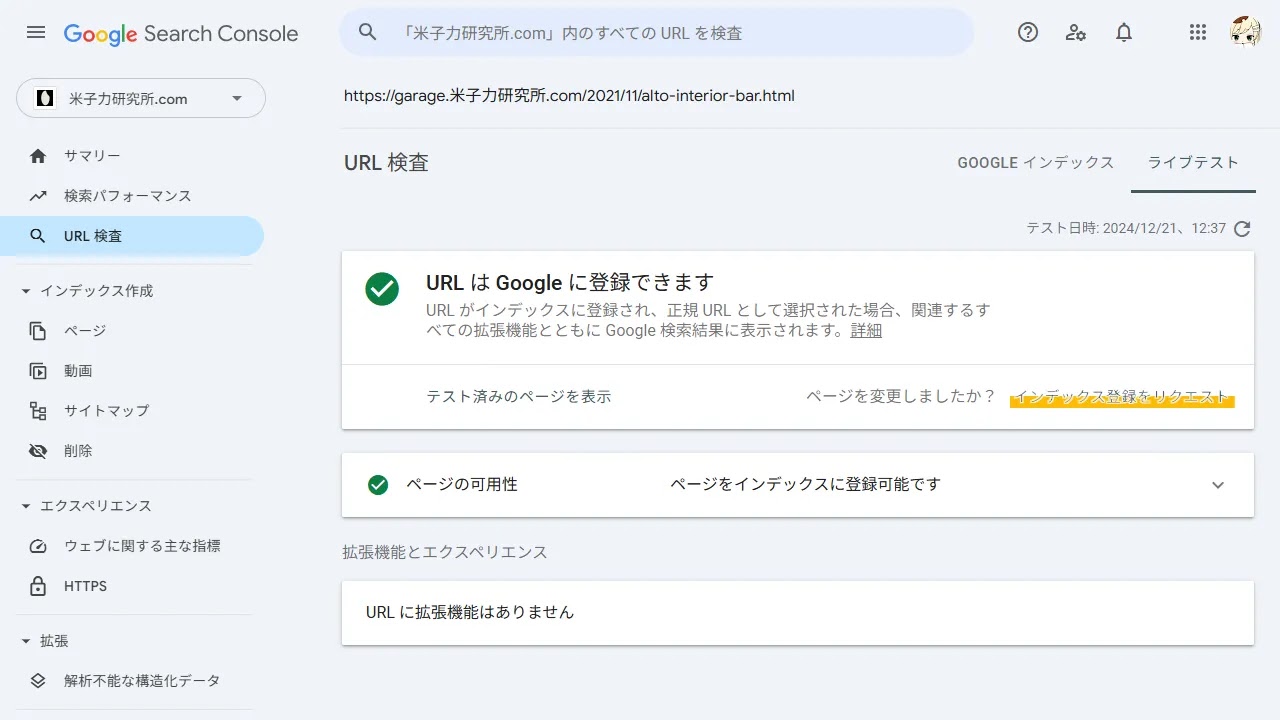Image resolution: width=1280 pixels, height=720 pixels.
Task: Open the help question mark icon
Action: click(x=1028, y=32)
